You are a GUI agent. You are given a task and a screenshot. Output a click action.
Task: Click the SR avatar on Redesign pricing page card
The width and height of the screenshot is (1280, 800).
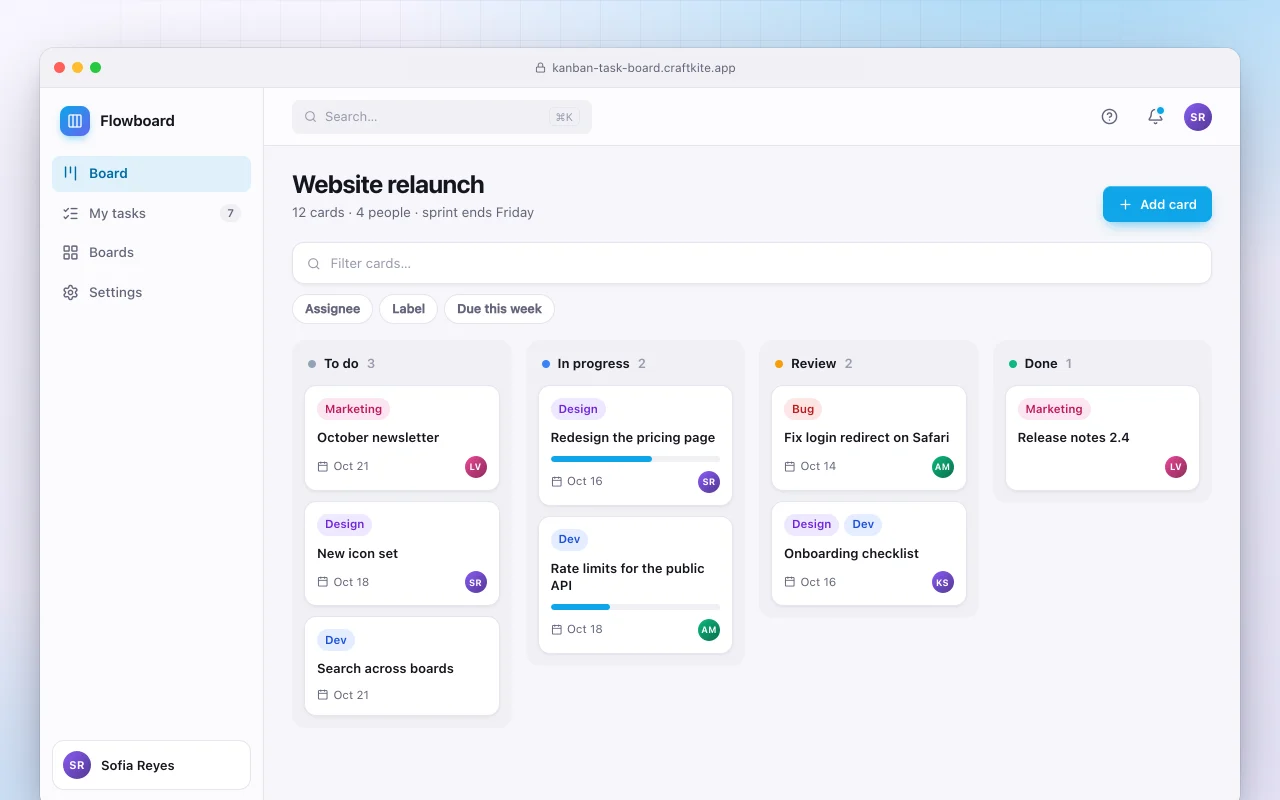click(x=709, y=482)
